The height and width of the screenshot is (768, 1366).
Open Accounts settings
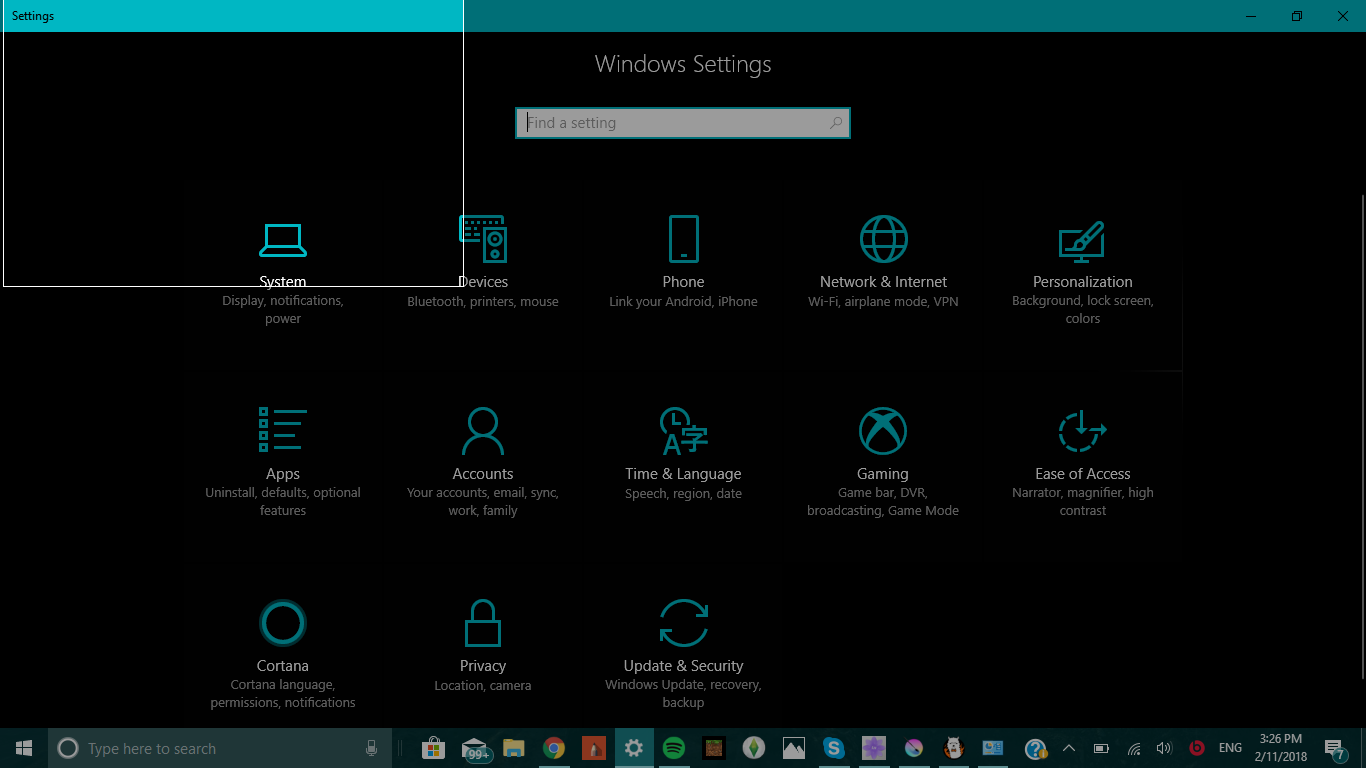pos(483,450)
